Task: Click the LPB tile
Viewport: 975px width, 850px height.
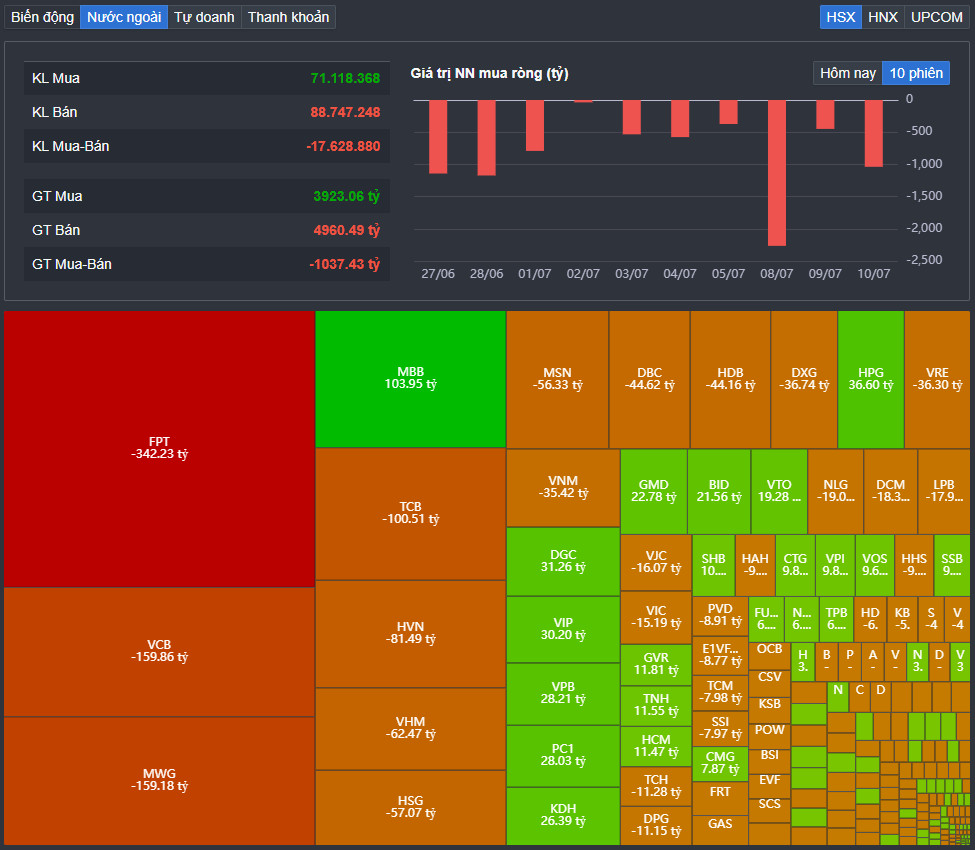Action: pyautogui.click(x=944, y=491)
